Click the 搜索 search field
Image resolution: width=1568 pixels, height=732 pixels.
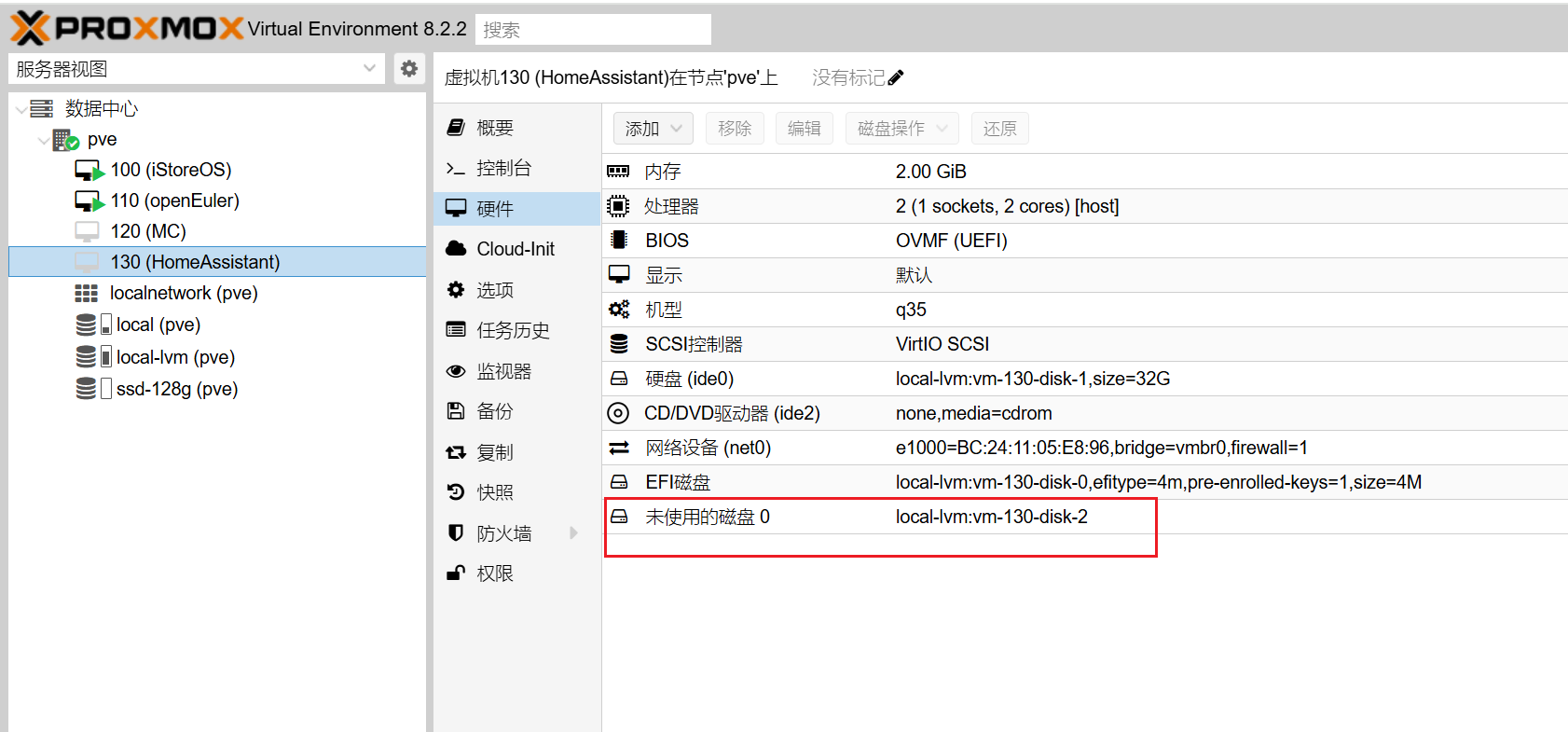pyautogui.click(x=593, y=30)
